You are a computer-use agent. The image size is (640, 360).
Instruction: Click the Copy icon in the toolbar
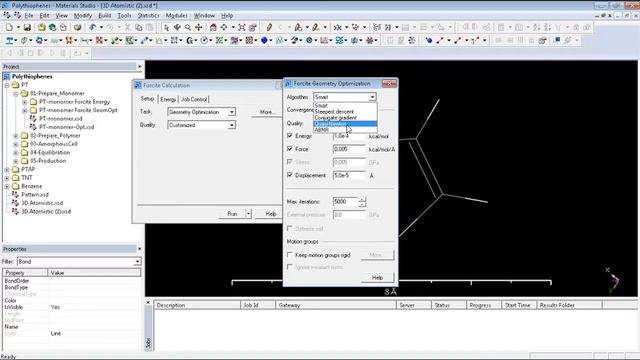pyautogui.click(x=139, y=27)
